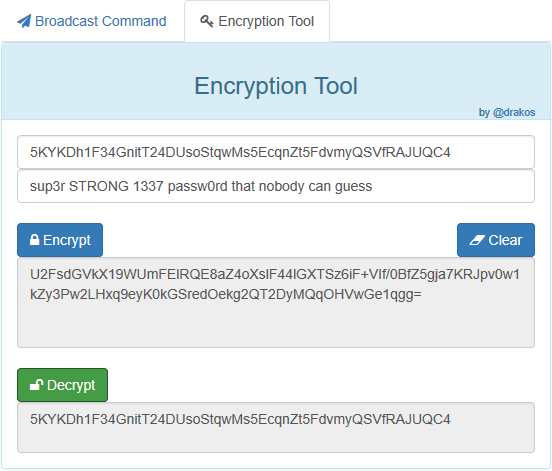Click the key icon on the Encryption Tool tab
The image size is (552, 471).
207,21
